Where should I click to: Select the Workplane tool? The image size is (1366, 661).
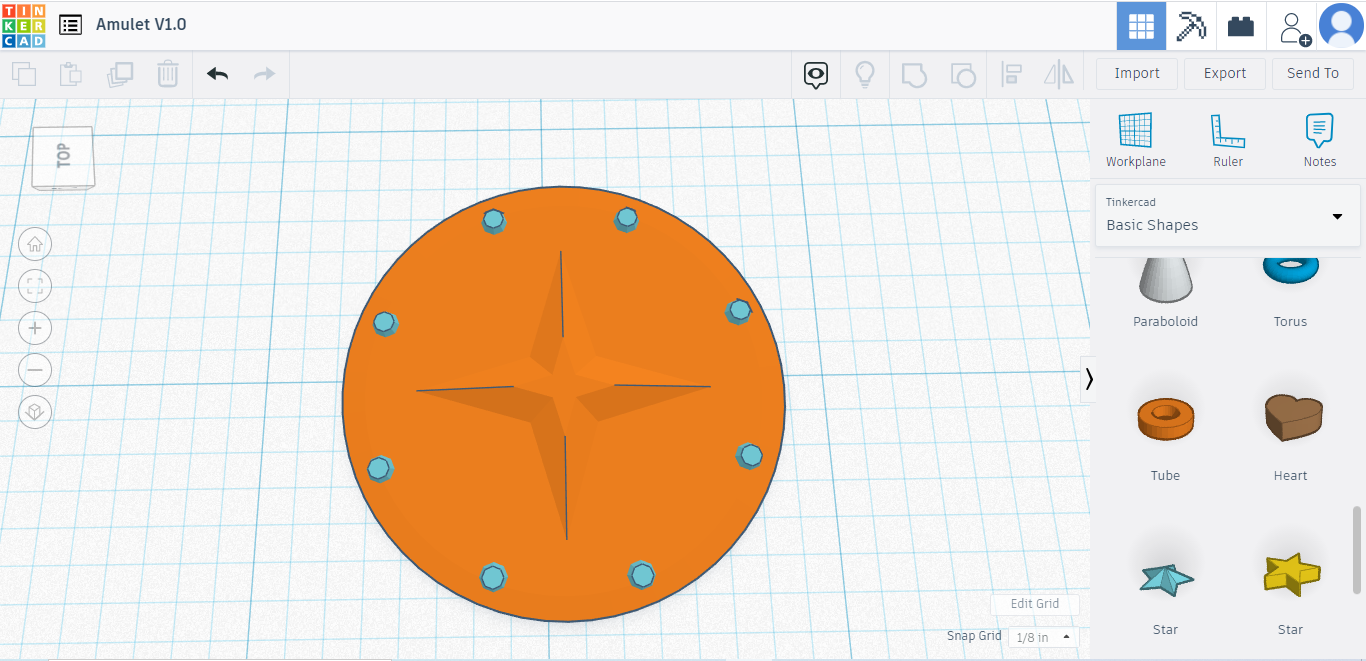[x=1136, y=140]
